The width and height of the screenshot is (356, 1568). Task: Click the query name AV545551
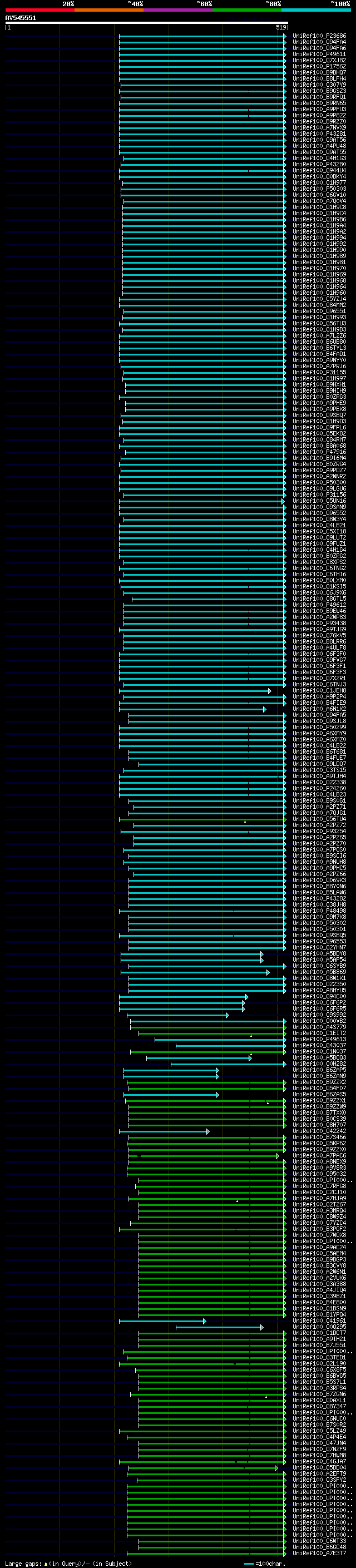(x=21, y=18)
